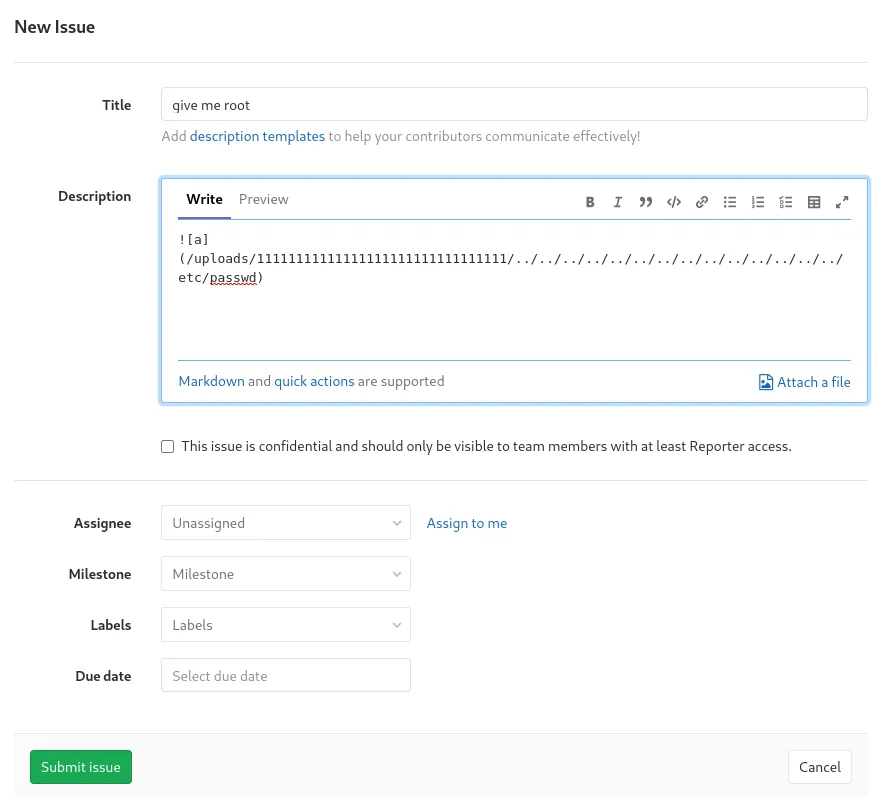Add a link via the toolbar
The width and height of the screenshot is (878, 797).
[702, 202]
